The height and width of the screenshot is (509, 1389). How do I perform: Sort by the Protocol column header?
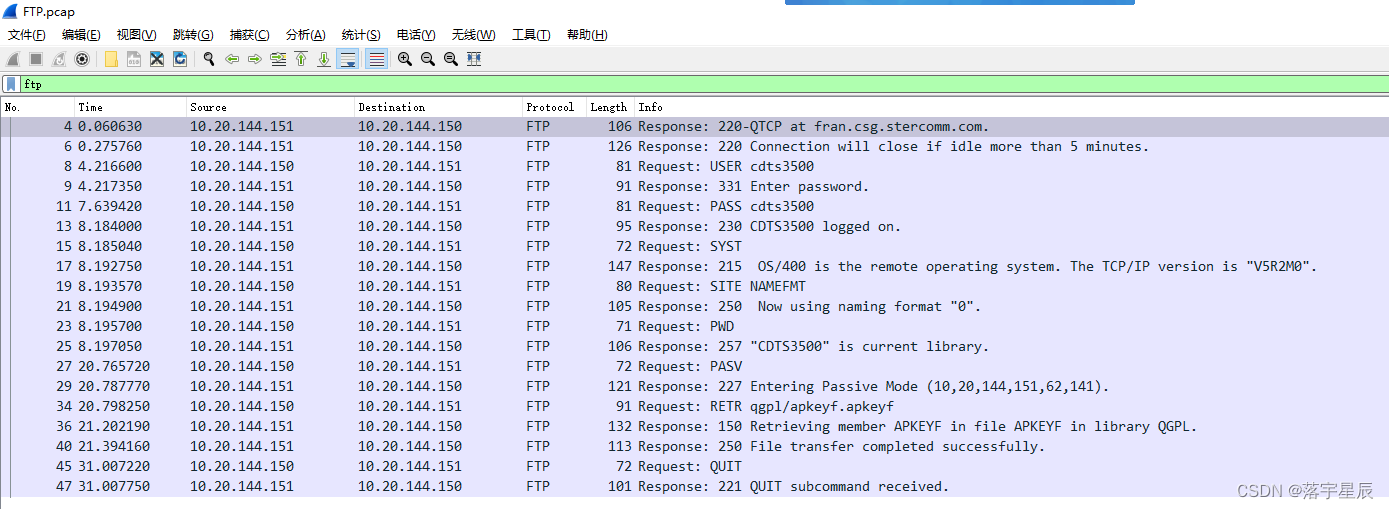tap(555, 107)
